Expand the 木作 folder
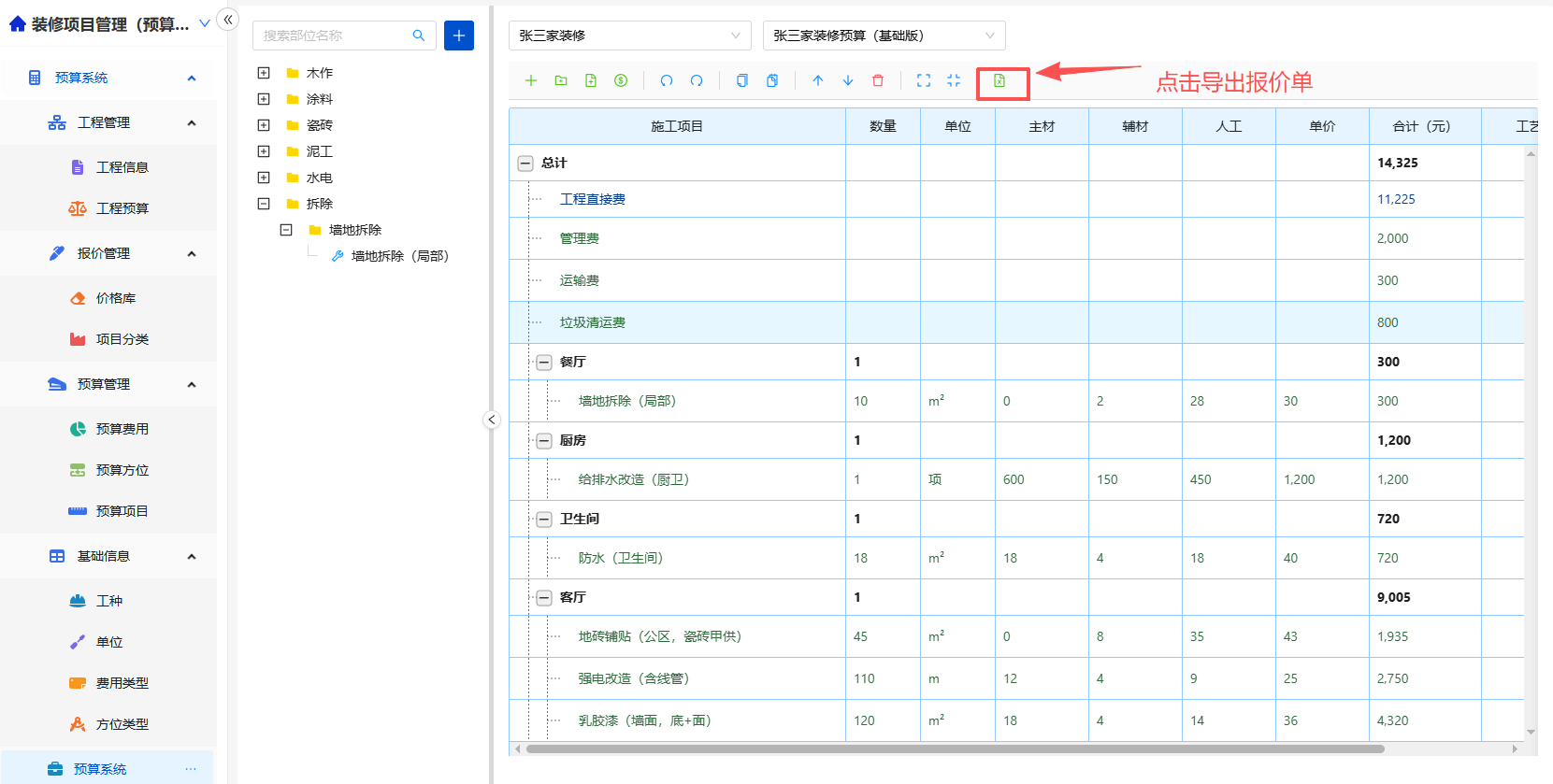The height and width of the screenshot is (784, 1553). (x=264, y=73)
